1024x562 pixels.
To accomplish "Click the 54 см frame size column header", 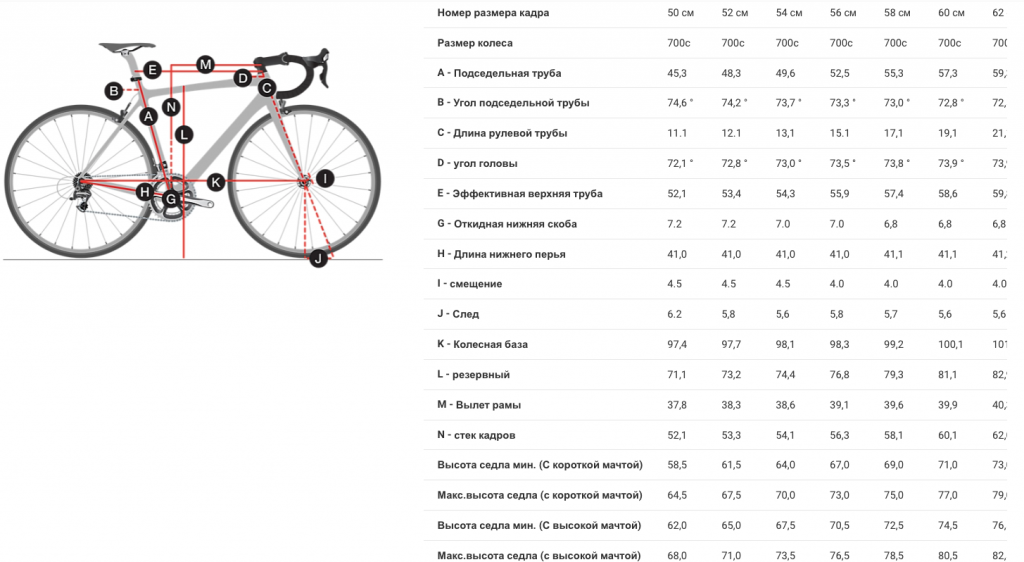I will pos(788,13).
